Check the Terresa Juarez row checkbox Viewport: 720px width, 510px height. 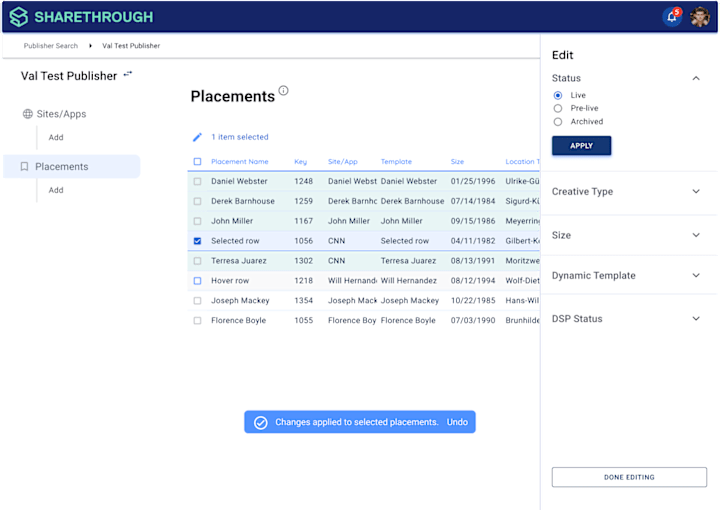coord(197,261)
